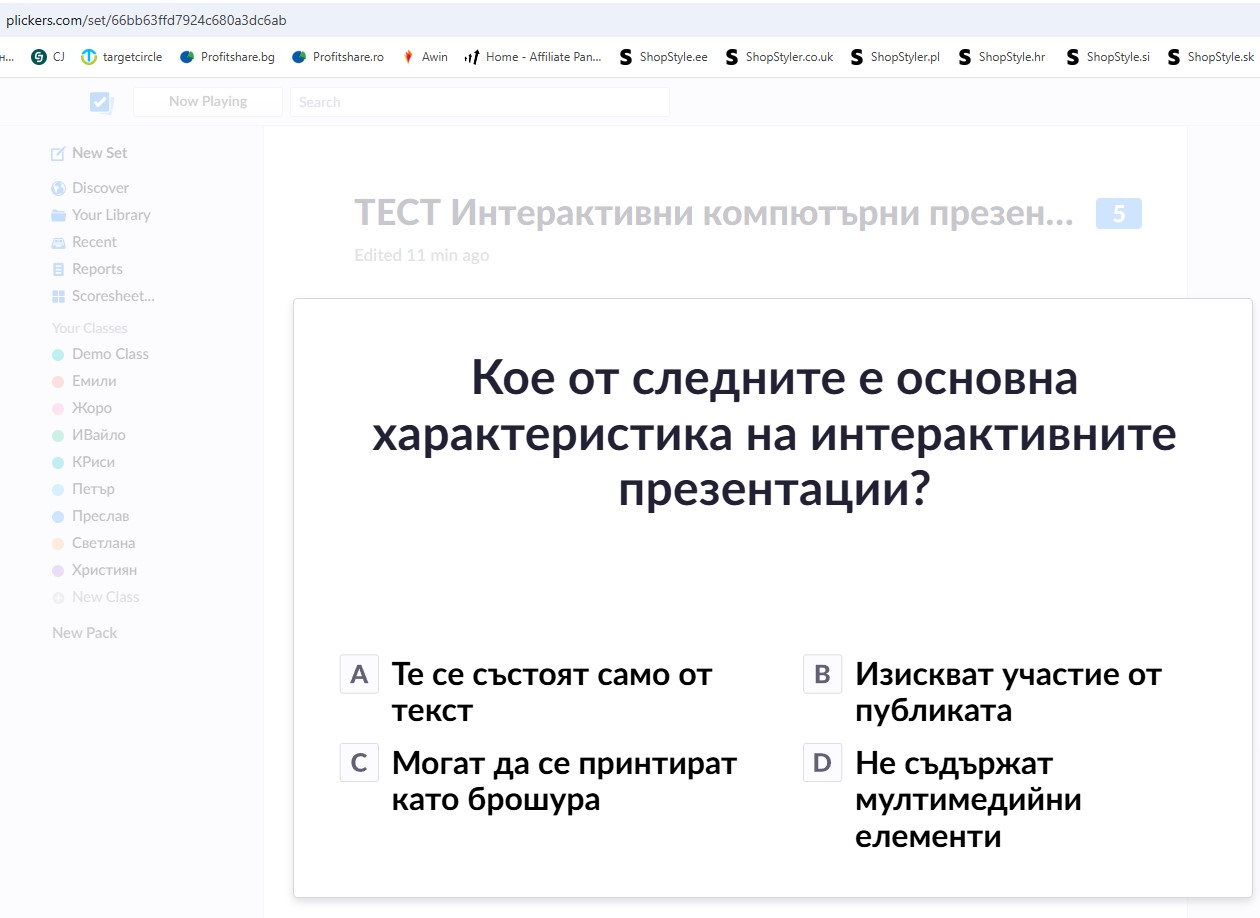Click the Search input field

(x=479, y=102)
